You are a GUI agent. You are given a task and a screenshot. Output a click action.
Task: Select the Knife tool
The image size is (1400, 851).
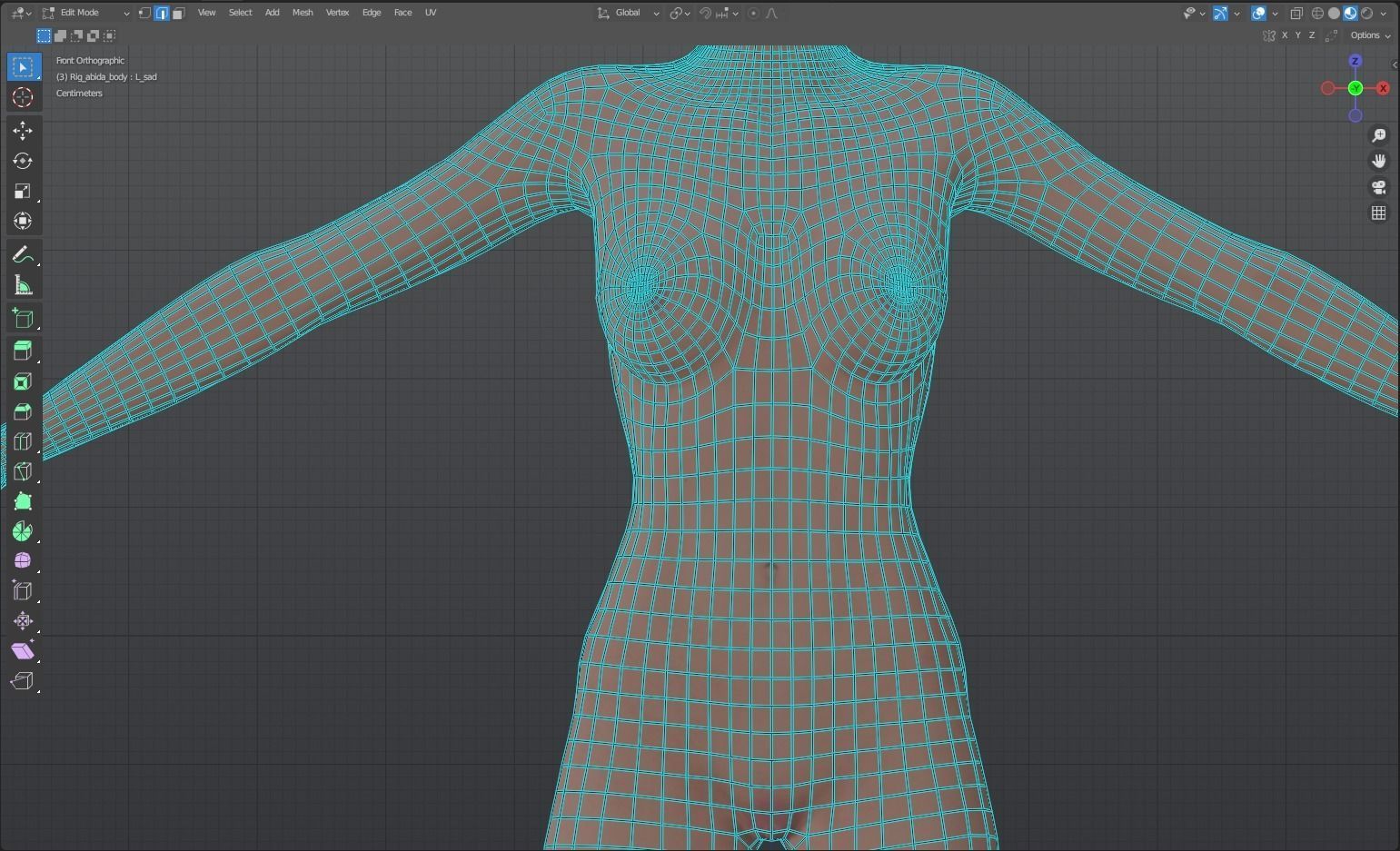point(23,471)
